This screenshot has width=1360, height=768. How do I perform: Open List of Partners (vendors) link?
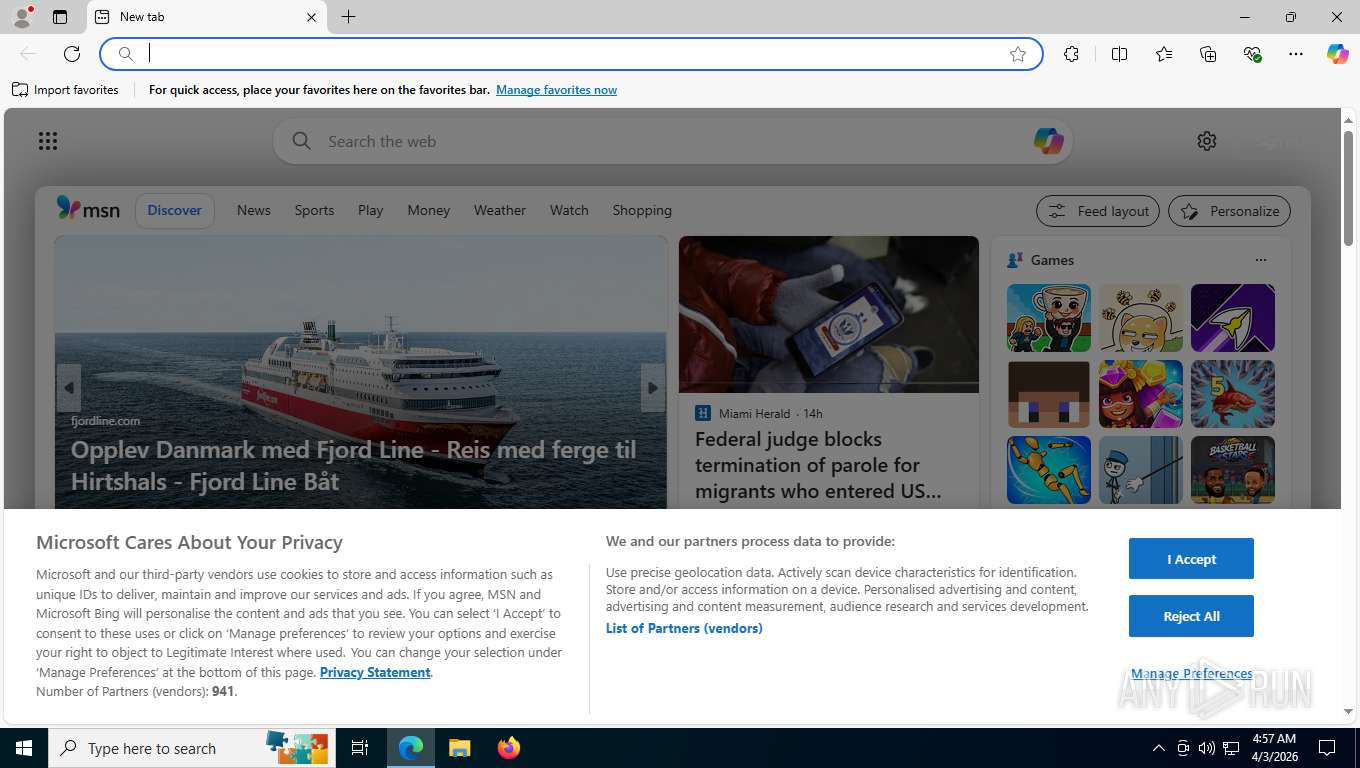[x=684, y=629]
